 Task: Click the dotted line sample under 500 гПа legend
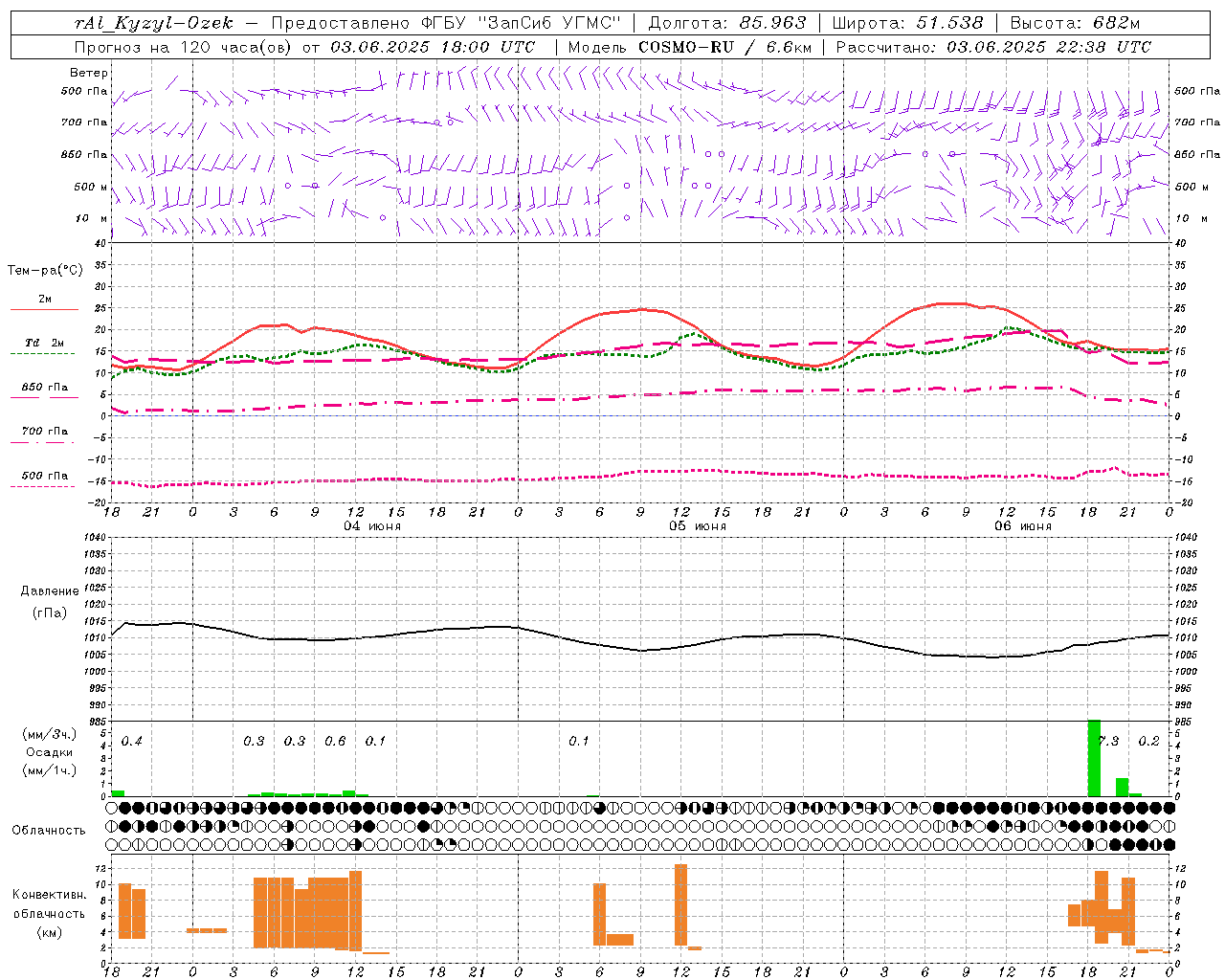pos(45,486)
